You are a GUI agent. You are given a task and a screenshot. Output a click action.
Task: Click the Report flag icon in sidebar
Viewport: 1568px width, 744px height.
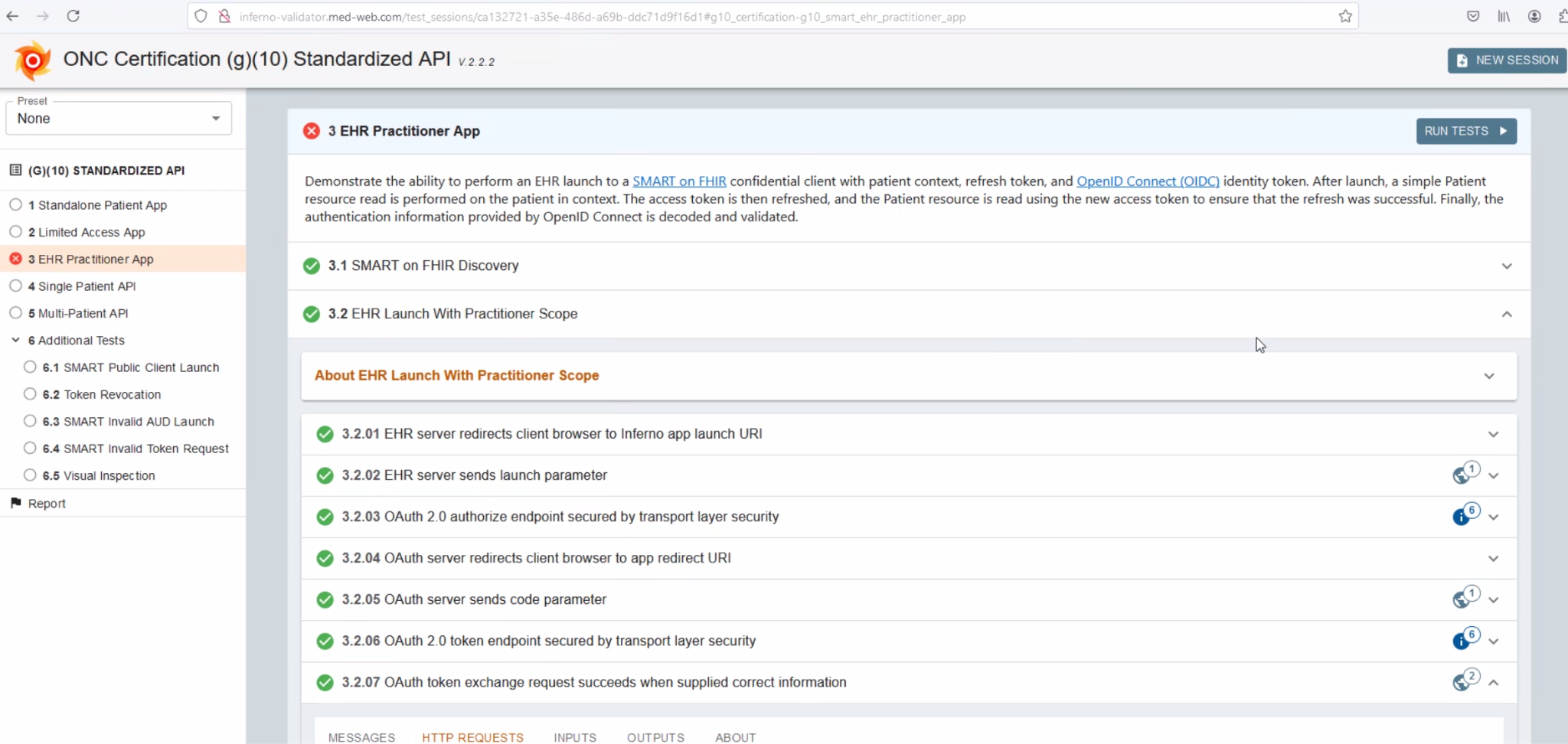coord(15,503)
